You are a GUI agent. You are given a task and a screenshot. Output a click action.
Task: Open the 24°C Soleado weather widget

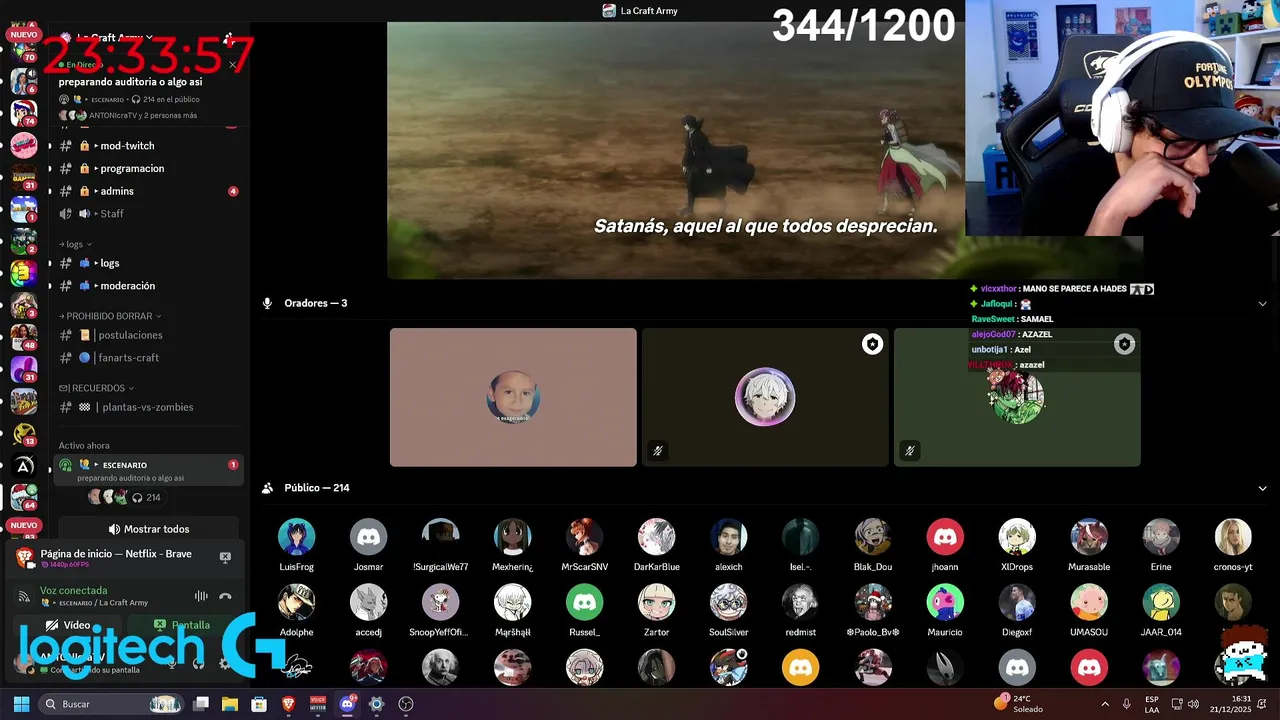1018,704
